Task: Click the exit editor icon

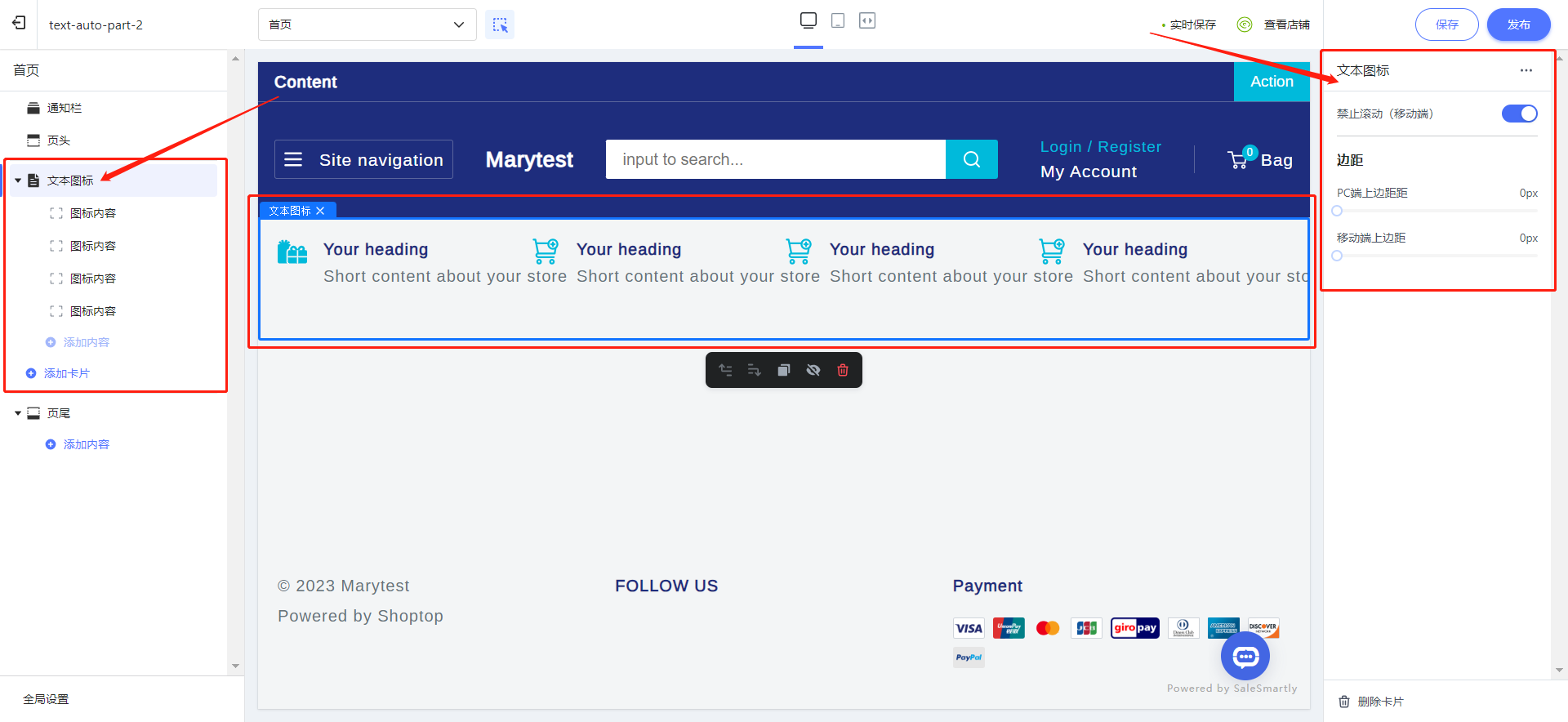Action: (x=19, y=23)
